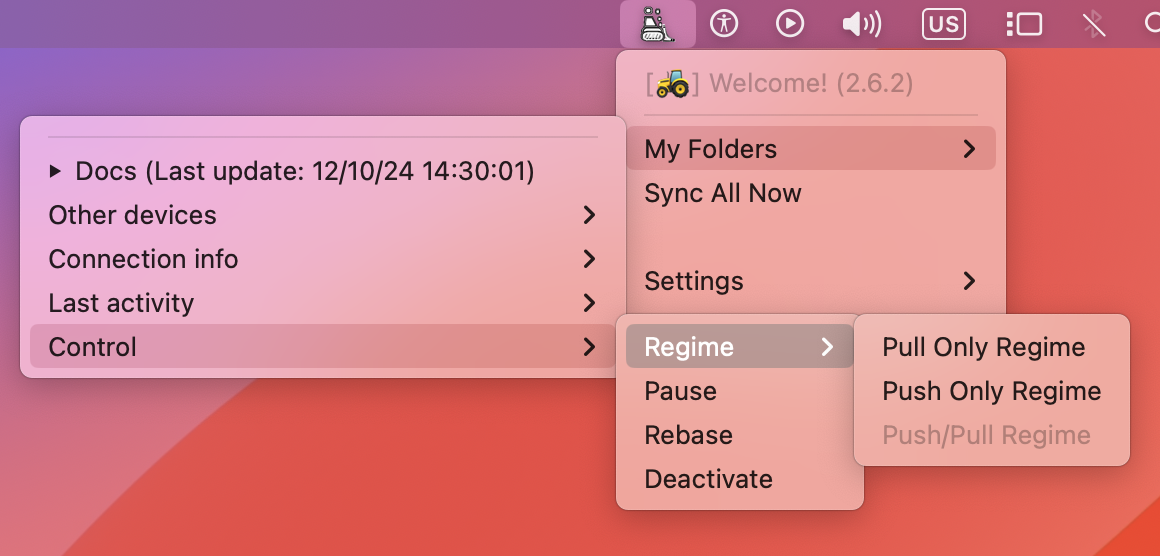Open the sound volume menu bar icon
Image resolution: width=1160 pixels, height=556 pixels.
[862, 24]
